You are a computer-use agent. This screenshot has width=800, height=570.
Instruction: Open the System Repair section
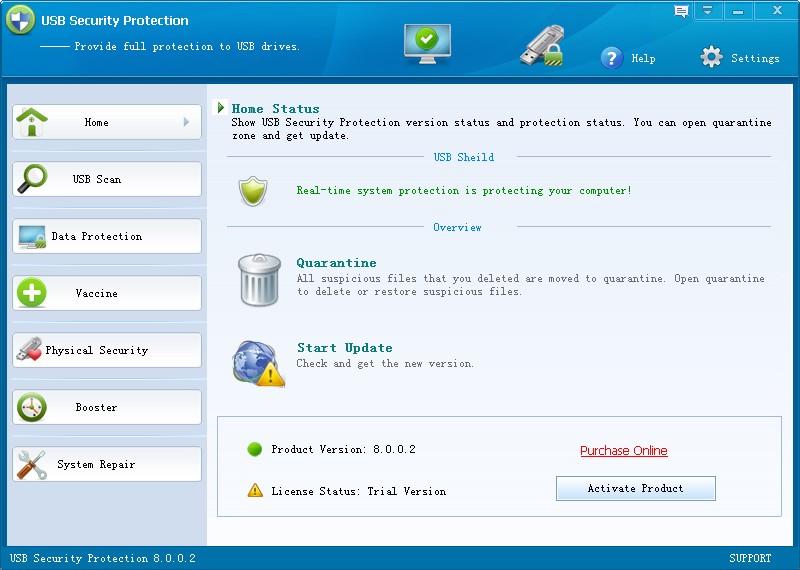tap(107, 465)
